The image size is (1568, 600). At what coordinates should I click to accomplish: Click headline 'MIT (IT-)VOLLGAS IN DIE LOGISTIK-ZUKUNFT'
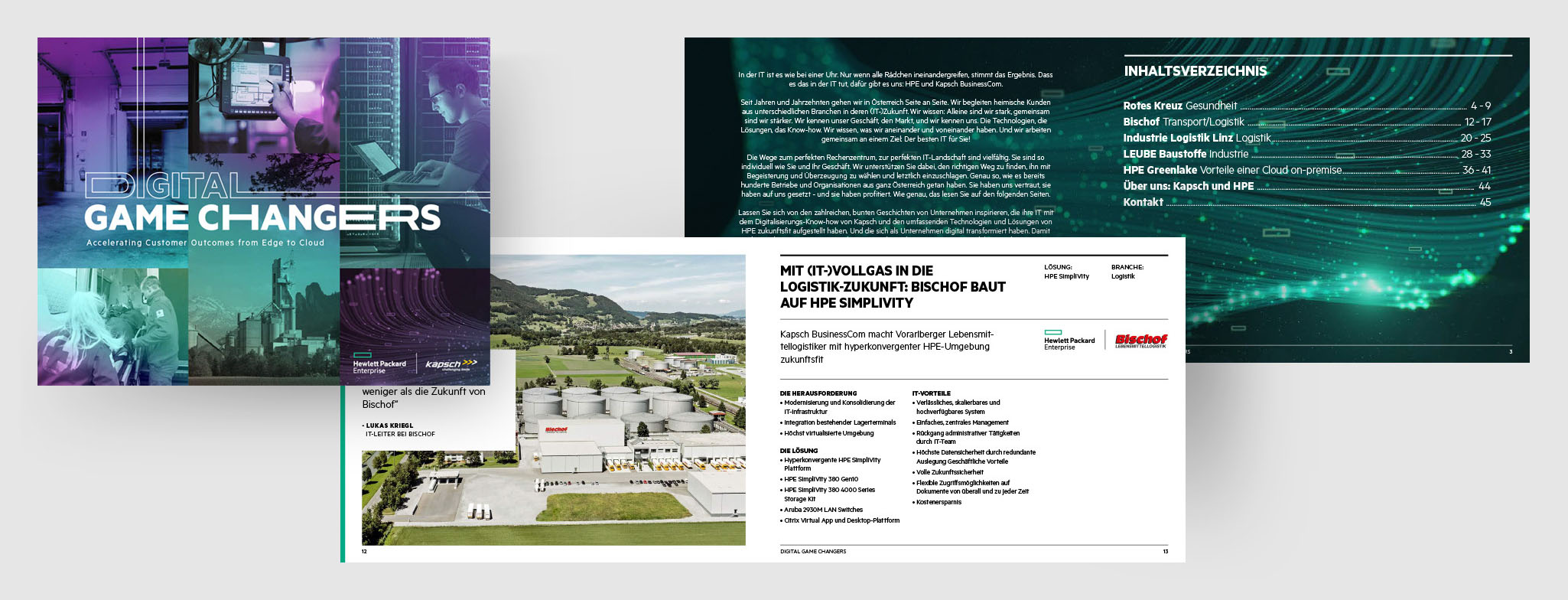click(x=893, y=287)
